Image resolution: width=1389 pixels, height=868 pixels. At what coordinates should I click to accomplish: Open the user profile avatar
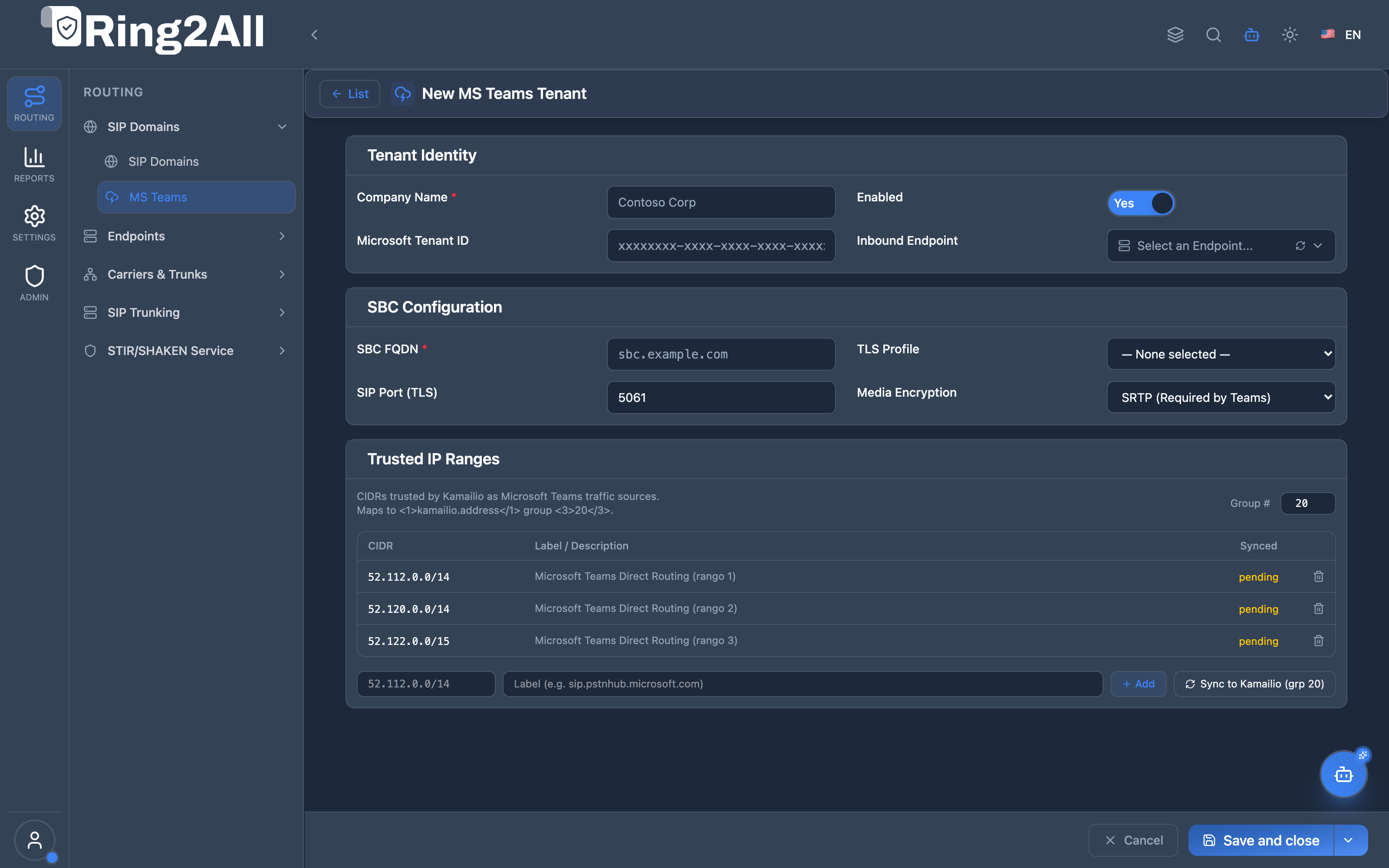(x=34, y=841)
